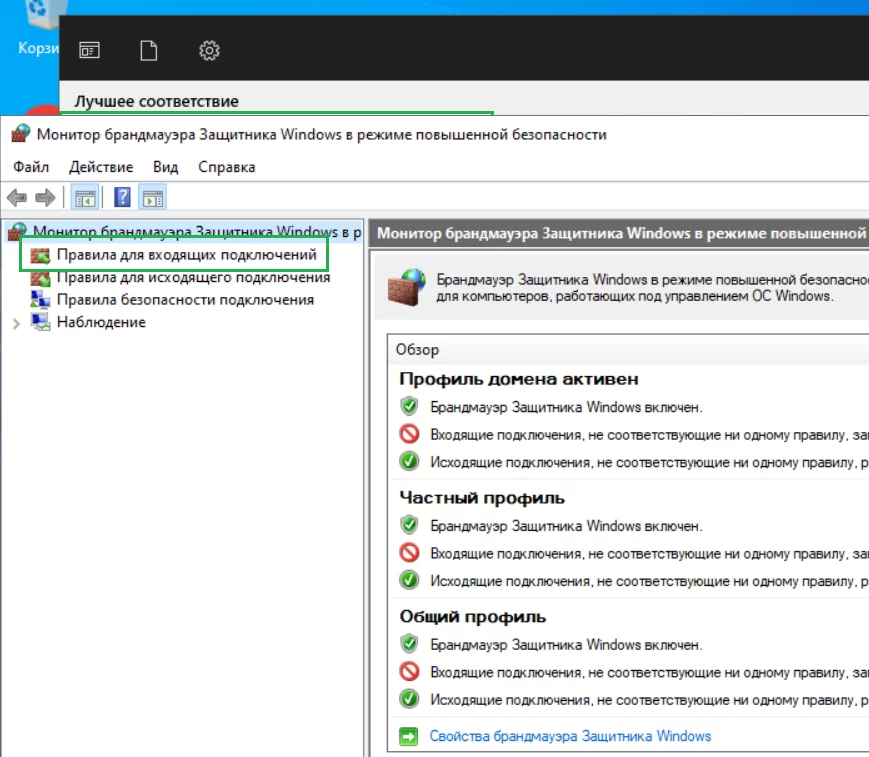
Task: Click the Обзор section header
Action: (x=417, y=350)
